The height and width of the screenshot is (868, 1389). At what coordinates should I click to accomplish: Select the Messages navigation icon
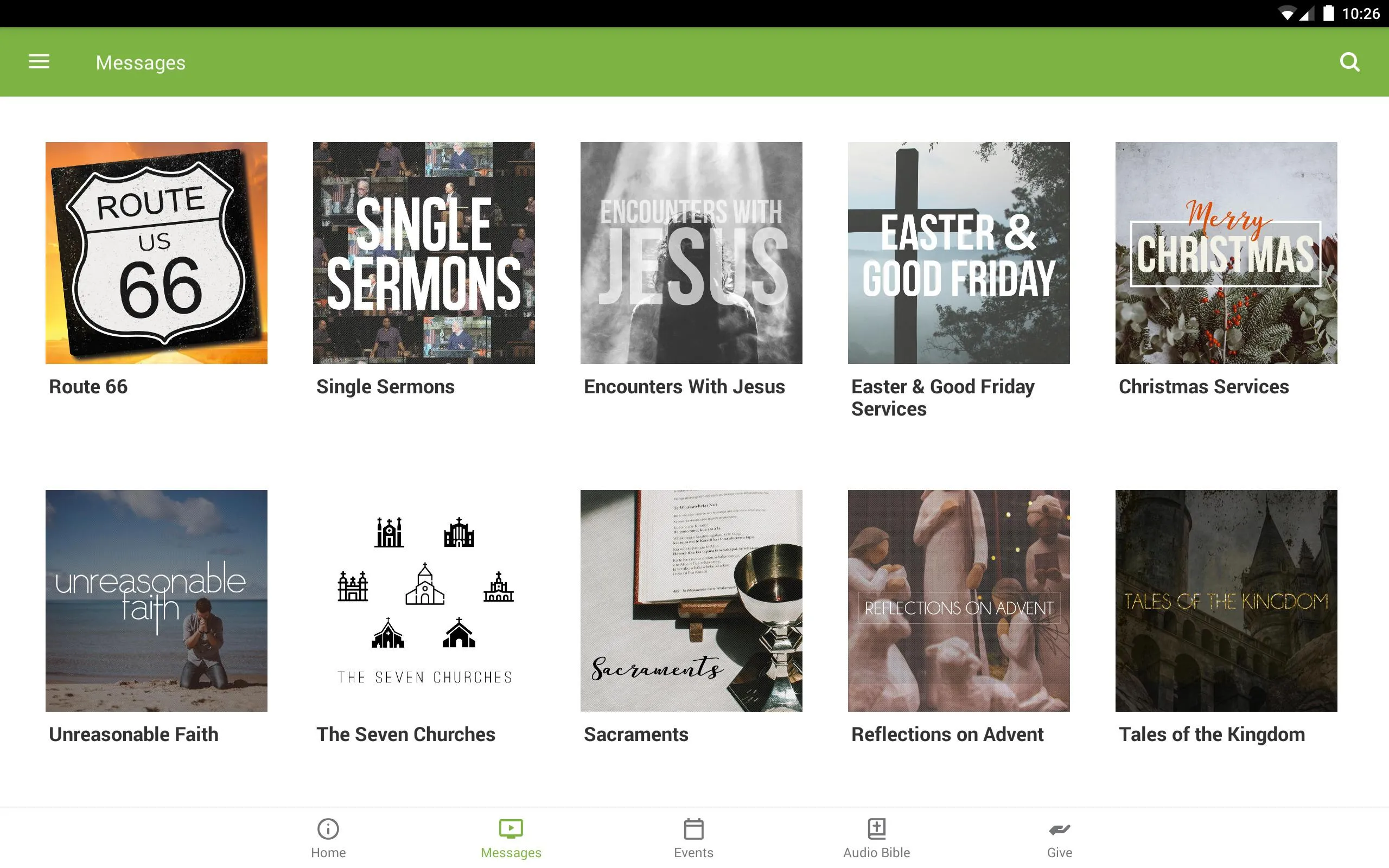(511, 828)
